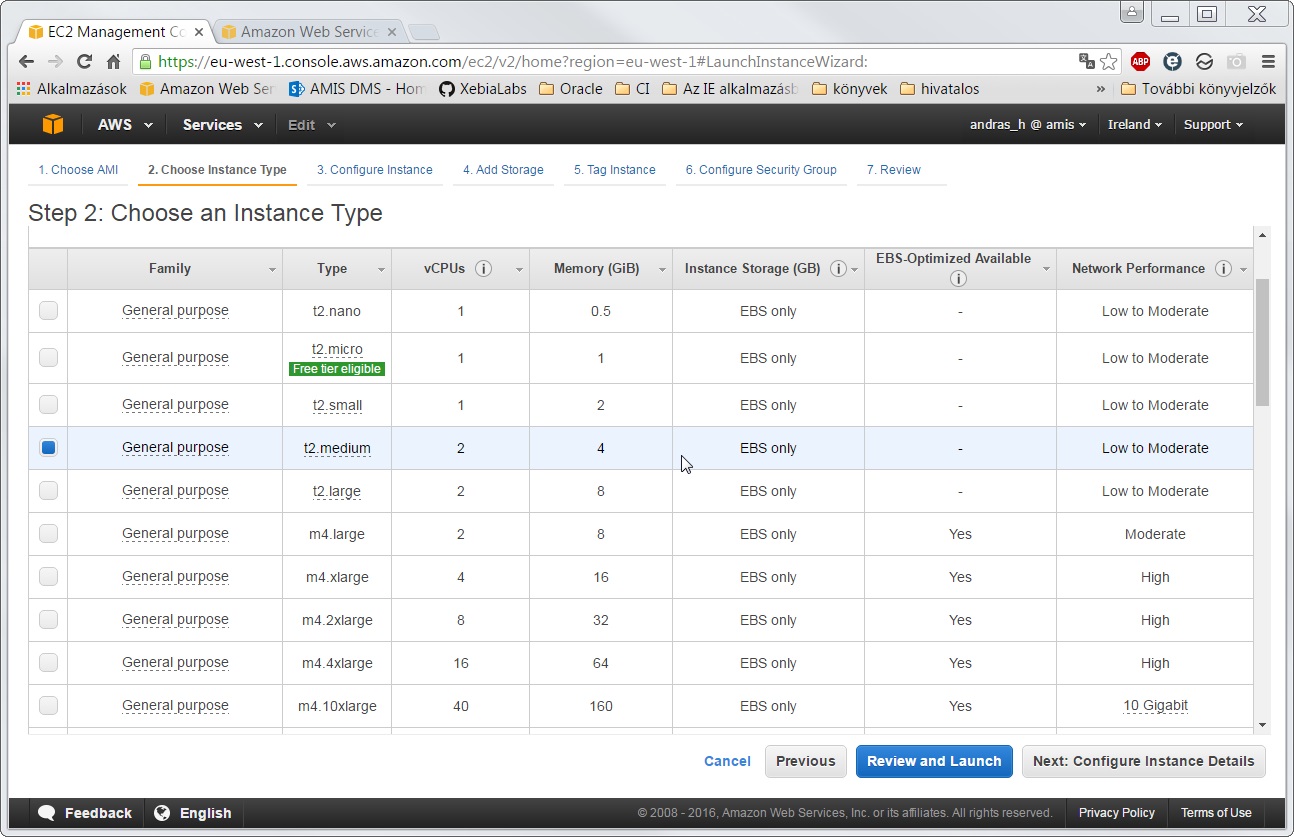Open the Chrome hamburger menu
Image resolution: width=1294 pixels, height=837 pixels.
click(x=1268, y=61)
